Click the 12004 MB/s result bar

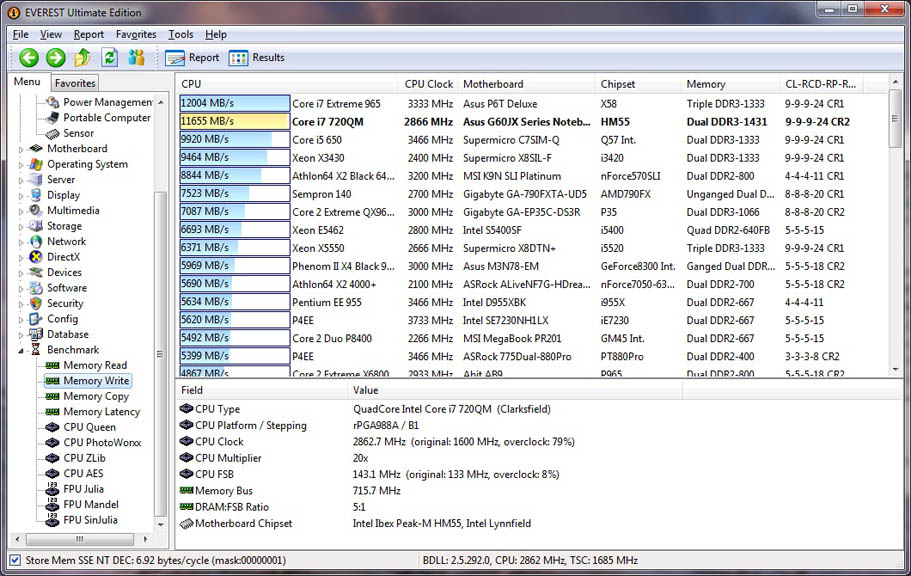(x=235, y=103)
